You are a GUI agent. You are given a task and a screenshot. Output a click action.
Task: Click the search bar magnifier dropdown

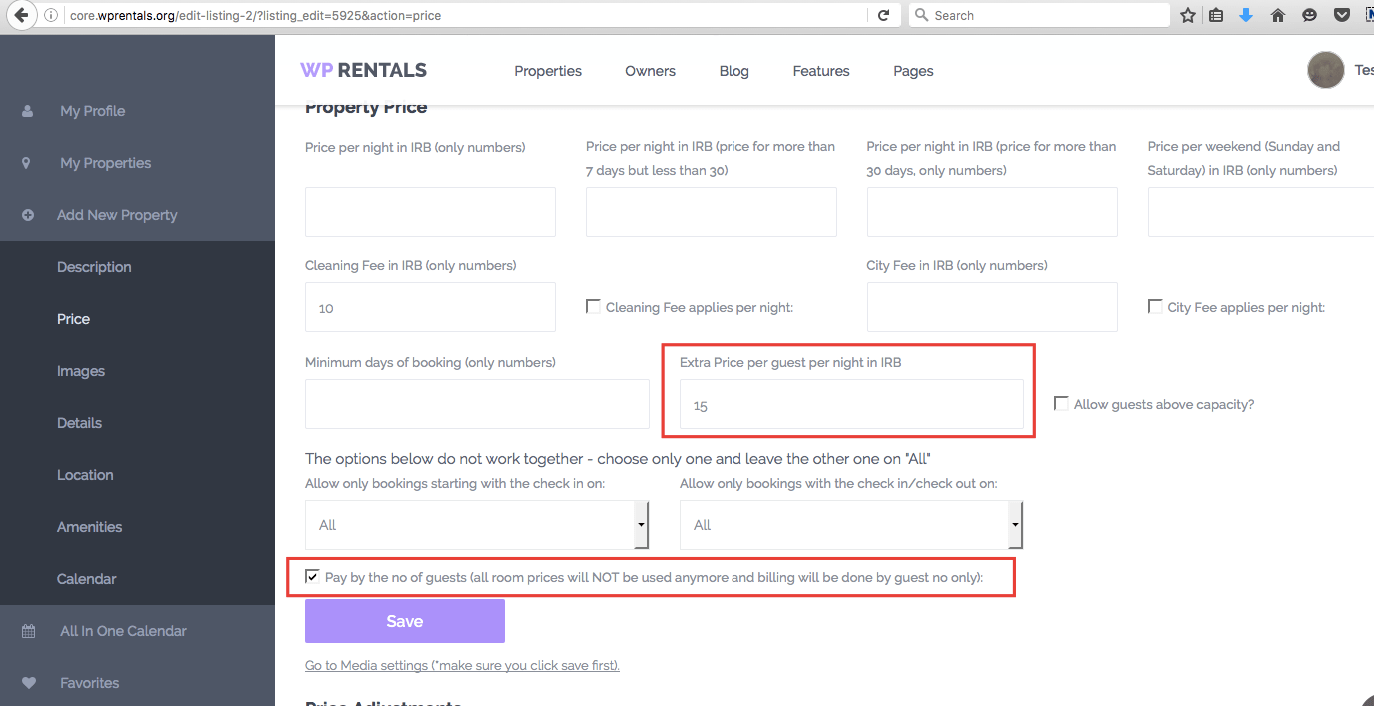tap(921, 15)
